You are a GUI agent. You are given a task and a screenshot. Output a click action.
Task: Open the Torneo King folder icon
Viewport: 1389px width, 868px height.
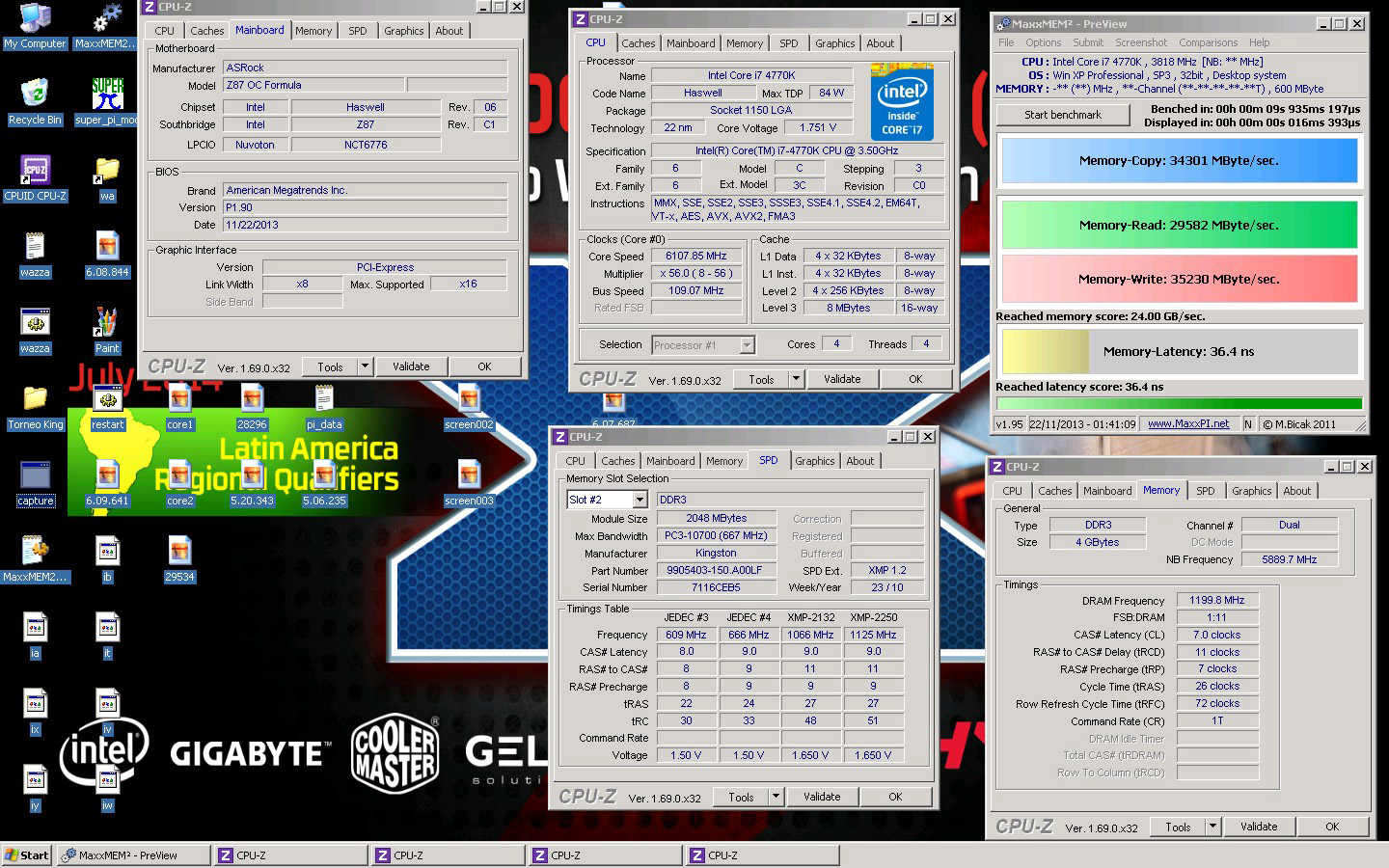35,406
